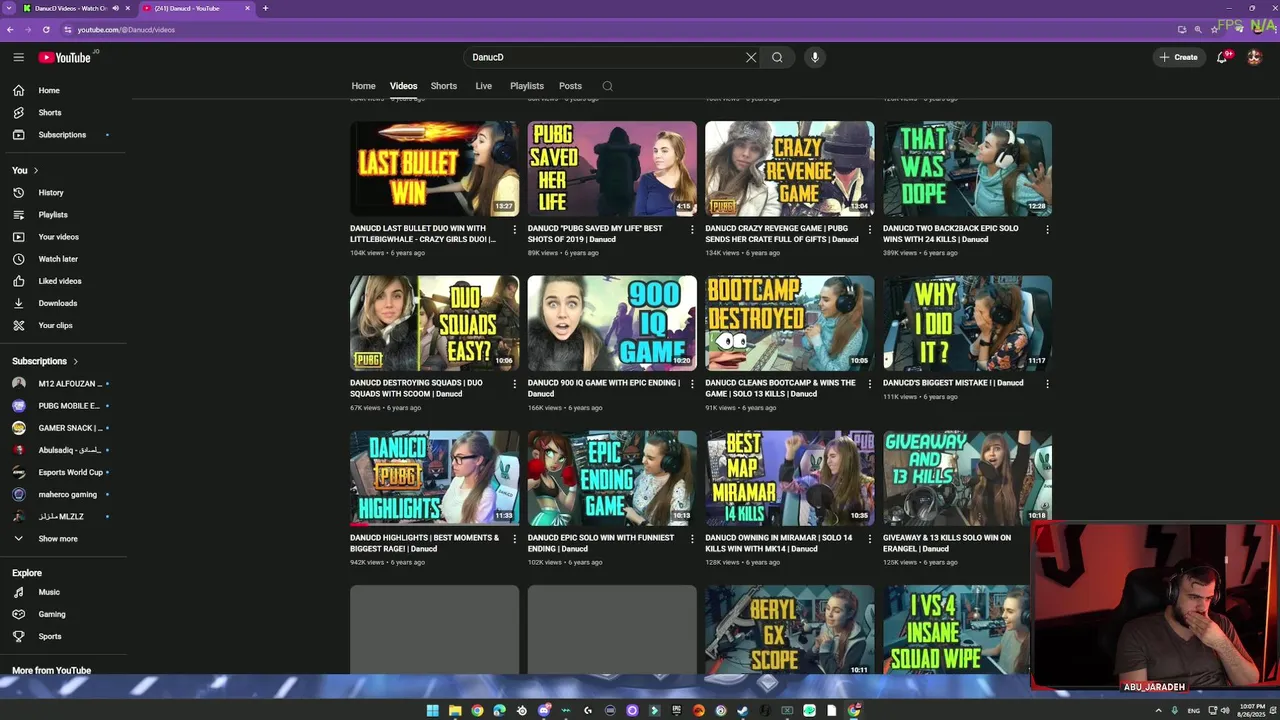Open History in the sidebar
This screenshot has height=720, width=1280.
click(66, 192)
